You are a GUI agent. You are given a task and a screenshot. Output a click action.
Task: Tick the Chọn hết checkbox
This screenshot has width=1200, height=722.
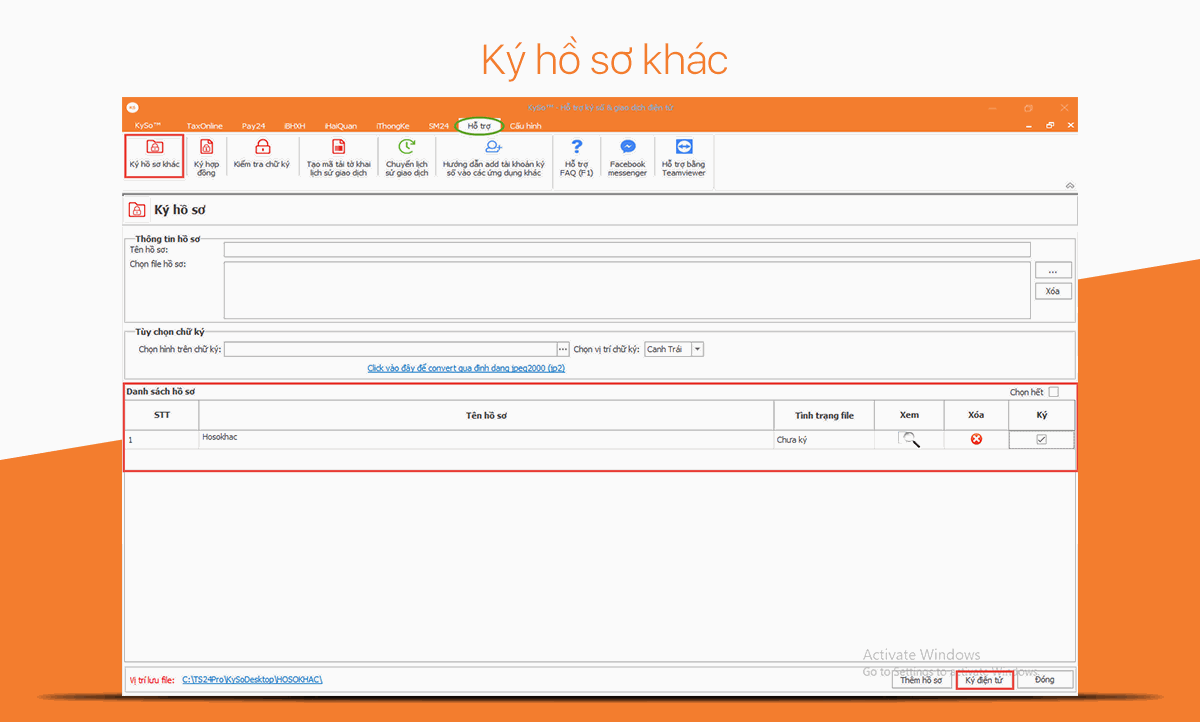[x=1053, y=392]
